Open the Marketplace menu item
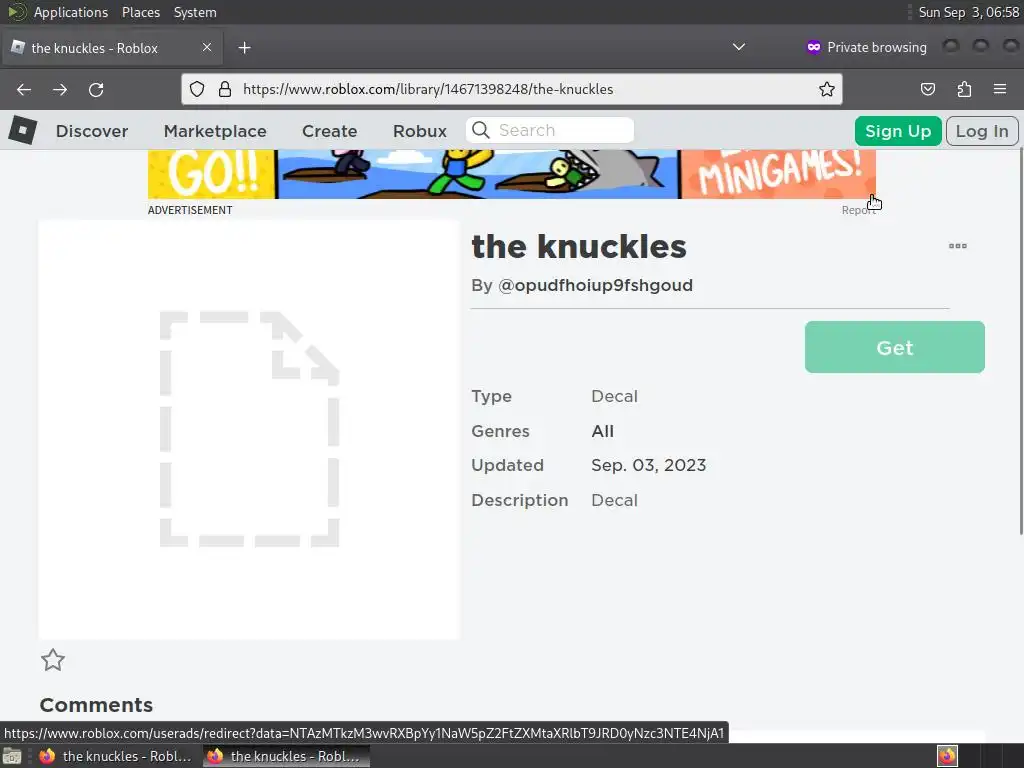Viewport: 1024px width, 768px height. [215, 131]
